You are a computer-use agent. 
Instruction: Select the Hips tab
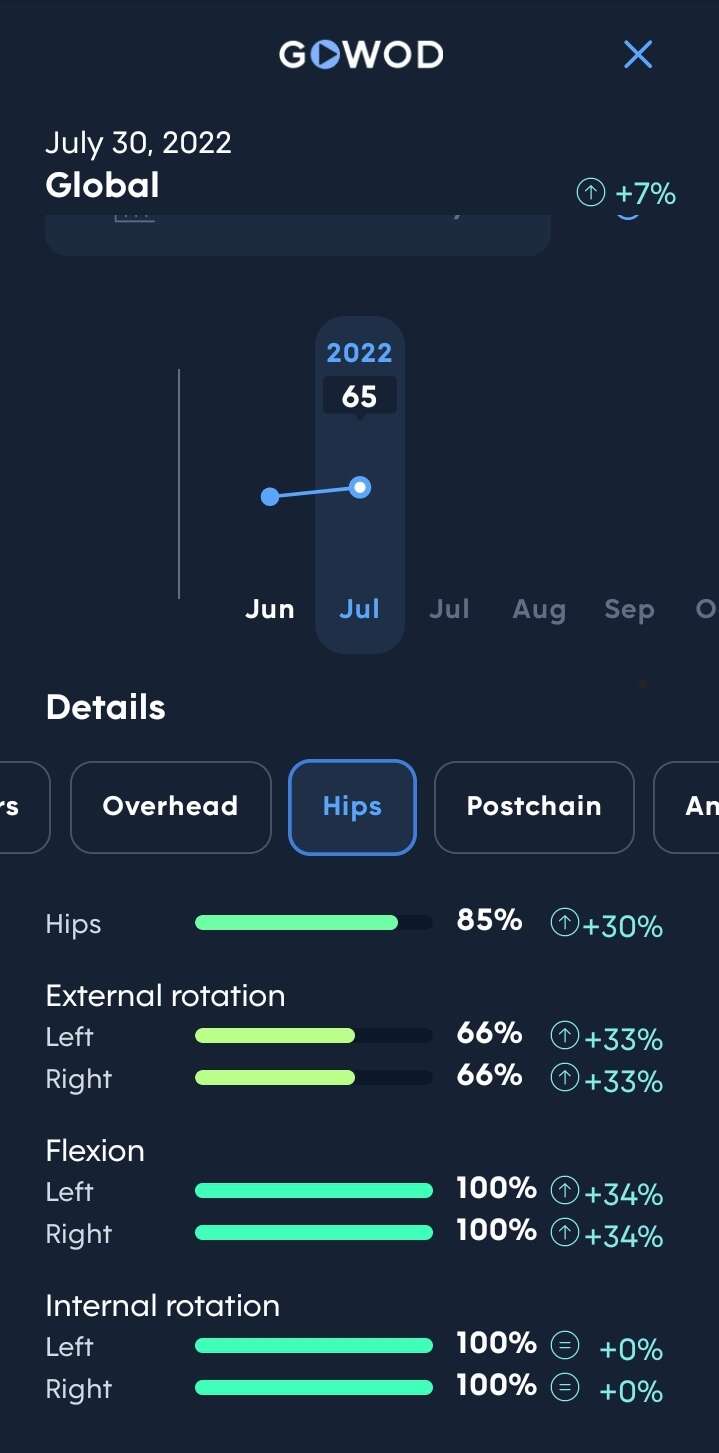point(352,807)
